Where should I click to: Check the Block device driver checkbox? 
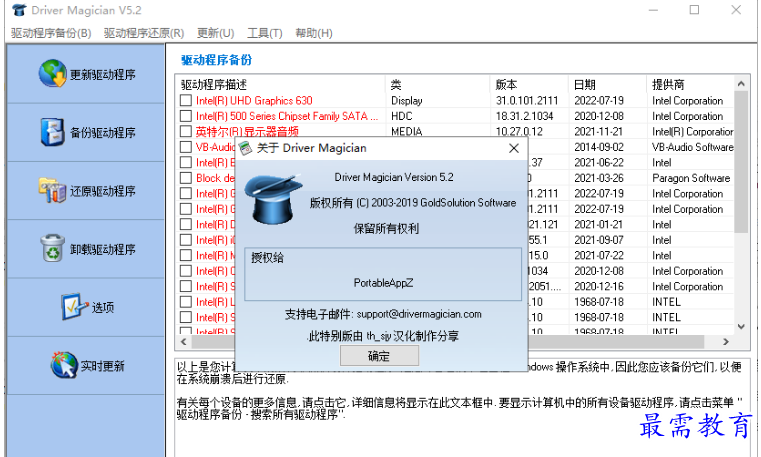coord(186,178)
